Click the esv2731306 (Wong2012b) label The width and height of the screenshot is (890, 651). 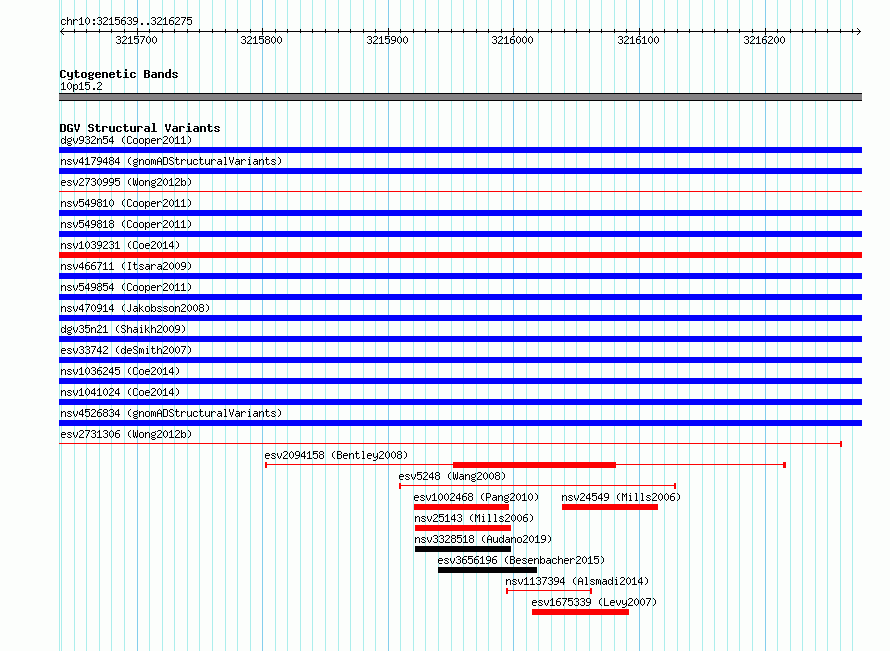point(126,434)
